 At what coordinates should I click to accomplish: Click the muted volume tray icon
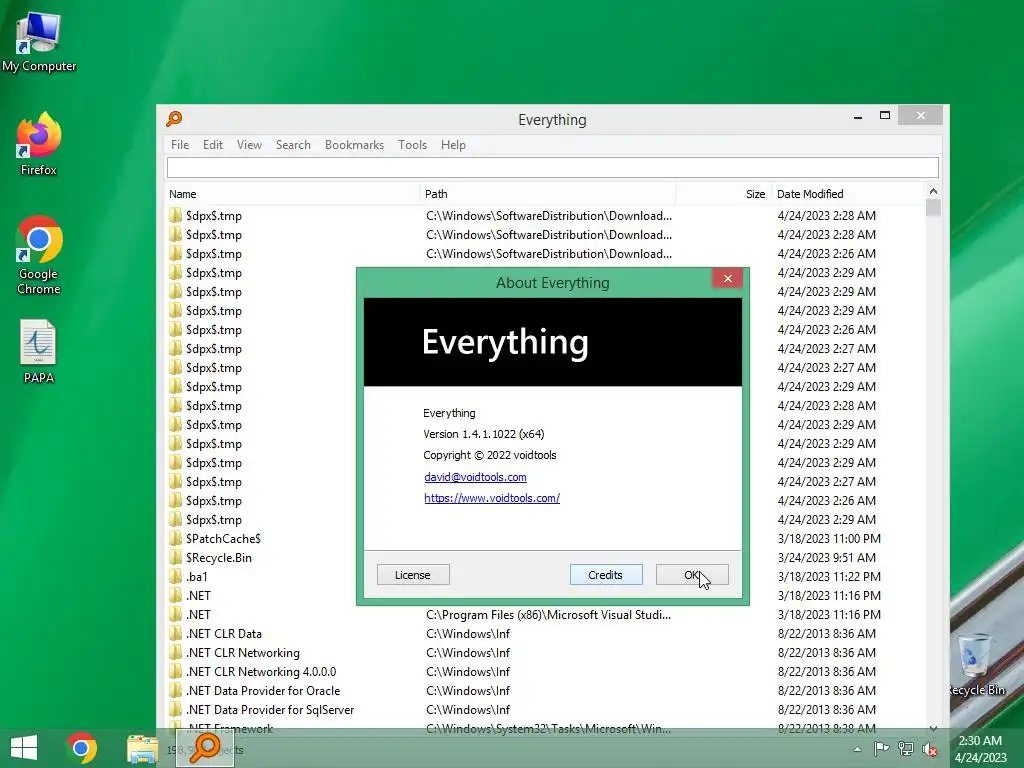click(930, 750)
